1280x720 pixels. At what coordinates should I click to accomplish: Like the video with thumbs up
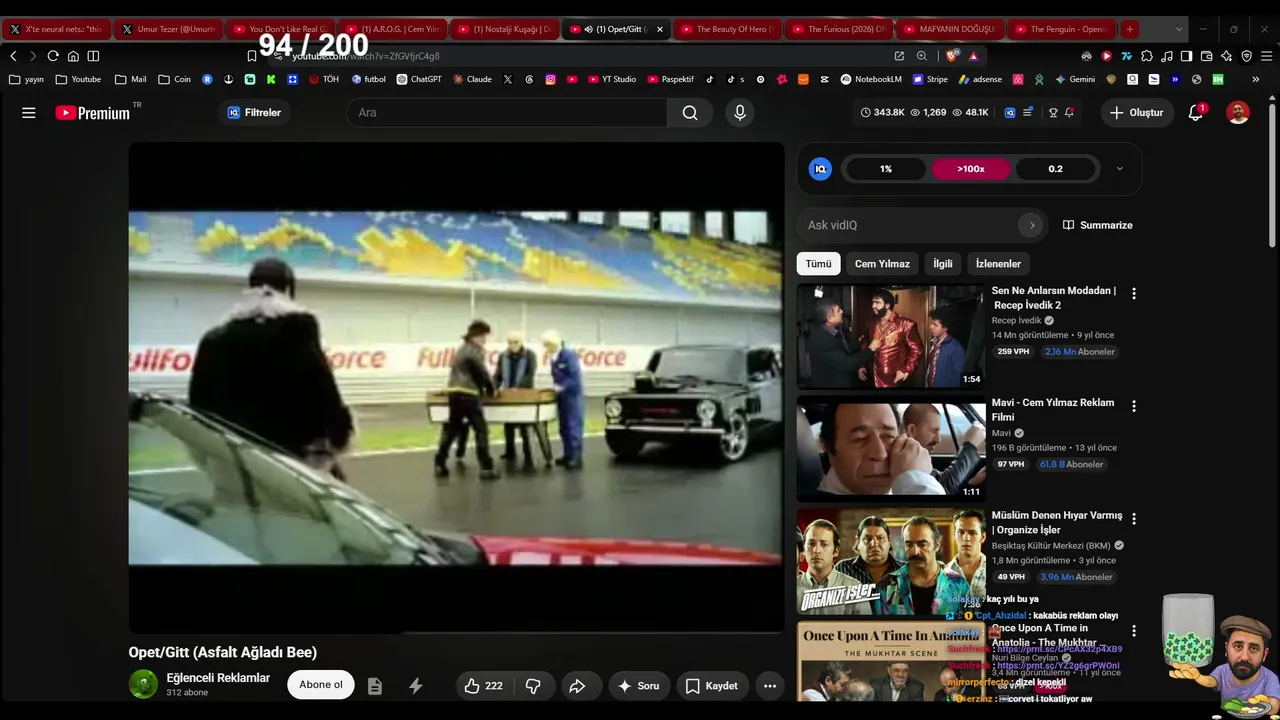(x=483, y=686)
